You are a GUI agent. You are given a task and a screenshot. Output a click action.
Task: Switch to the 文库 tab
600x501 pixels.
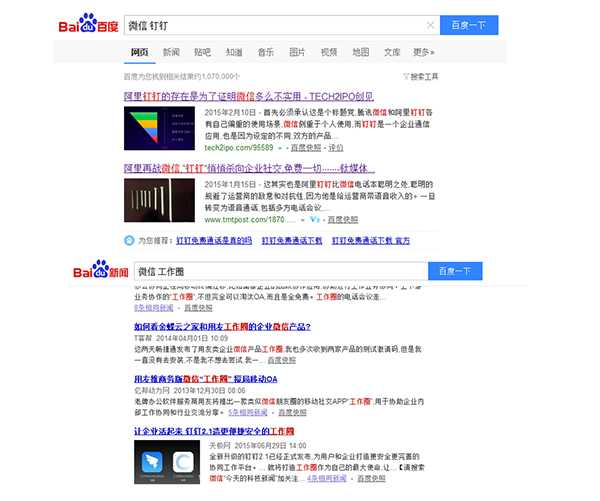coord(392,52)
